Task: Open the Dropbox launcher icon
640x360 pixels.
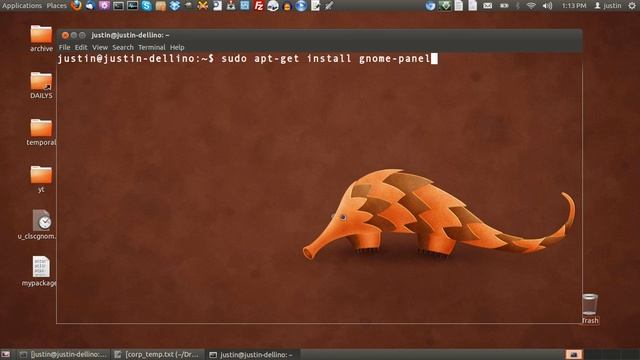Action: 175,6
